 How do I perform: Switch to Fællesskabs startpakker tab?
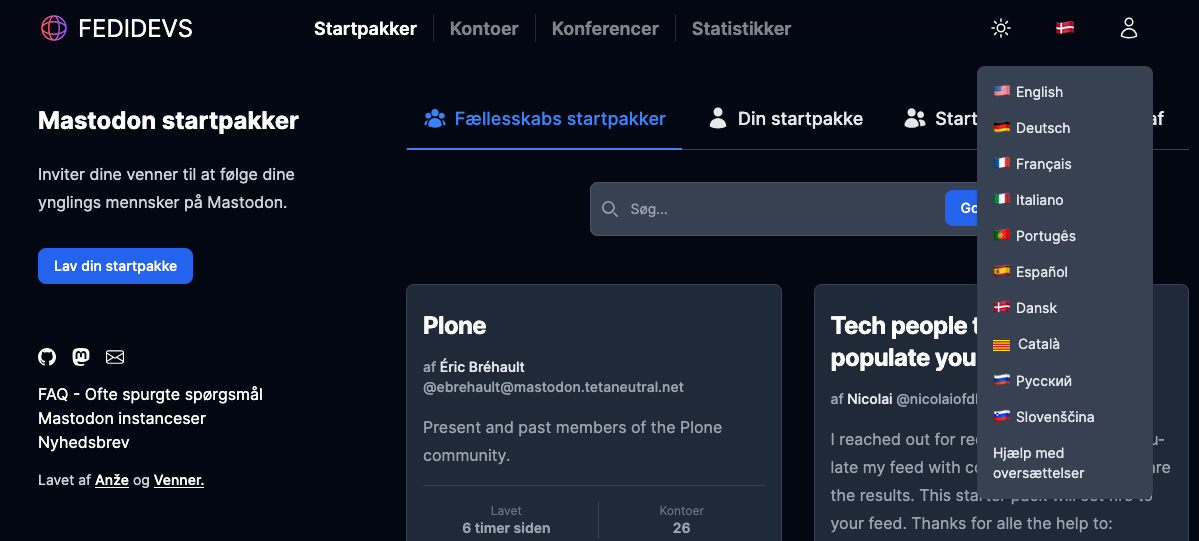(x=544, y=119)
